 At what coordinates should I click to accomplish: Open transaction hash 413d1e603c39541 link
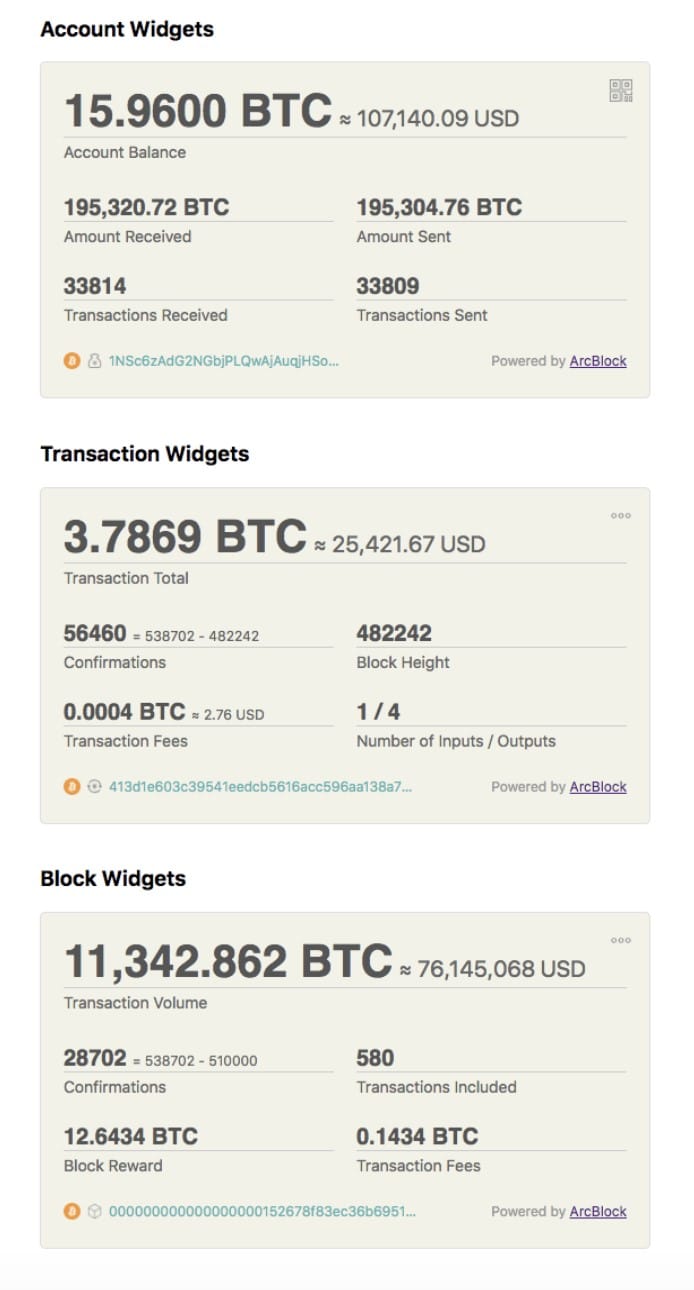point(260,787)
